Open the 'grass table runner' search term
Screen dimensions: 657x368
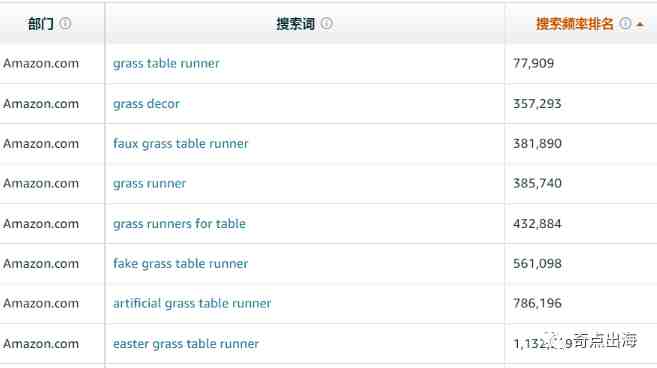[166, 63]
